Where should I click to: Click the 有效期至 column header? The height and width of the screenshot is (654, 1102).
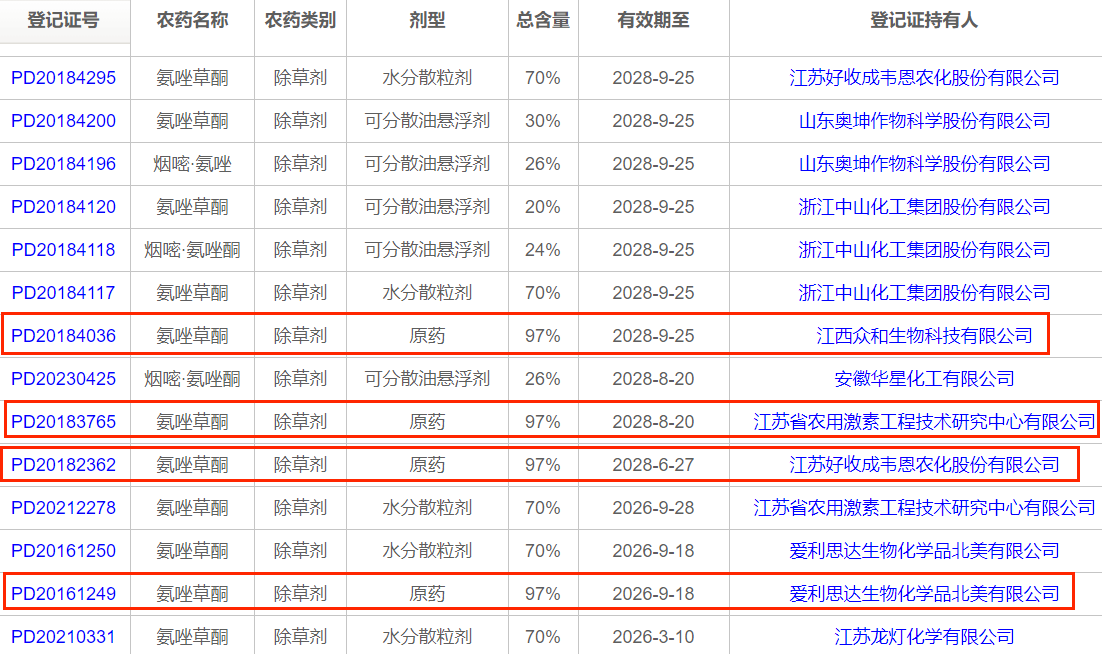[653, 21]
